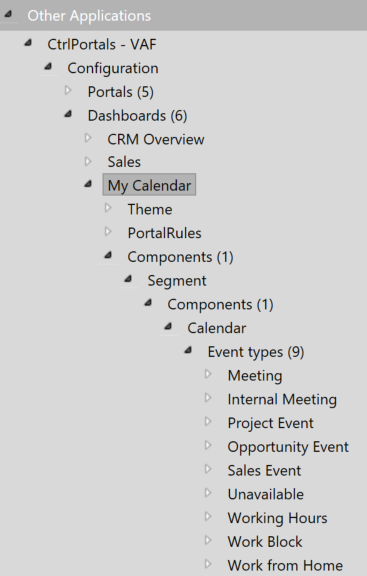Expand the Portals (5) node arrow
This screenshot has width=367, height=576.
coord(68,90)
